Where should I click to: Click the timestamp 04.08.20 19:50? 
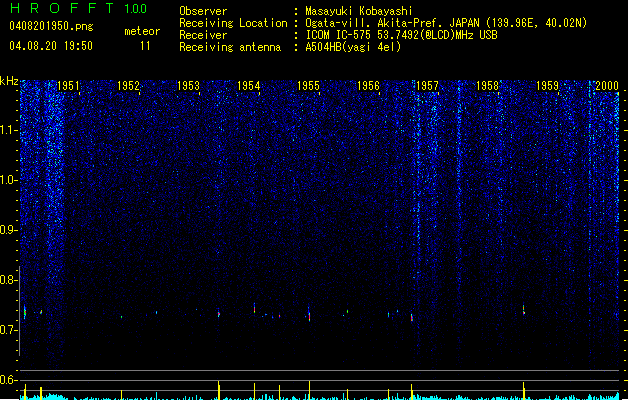click(51, 46)
